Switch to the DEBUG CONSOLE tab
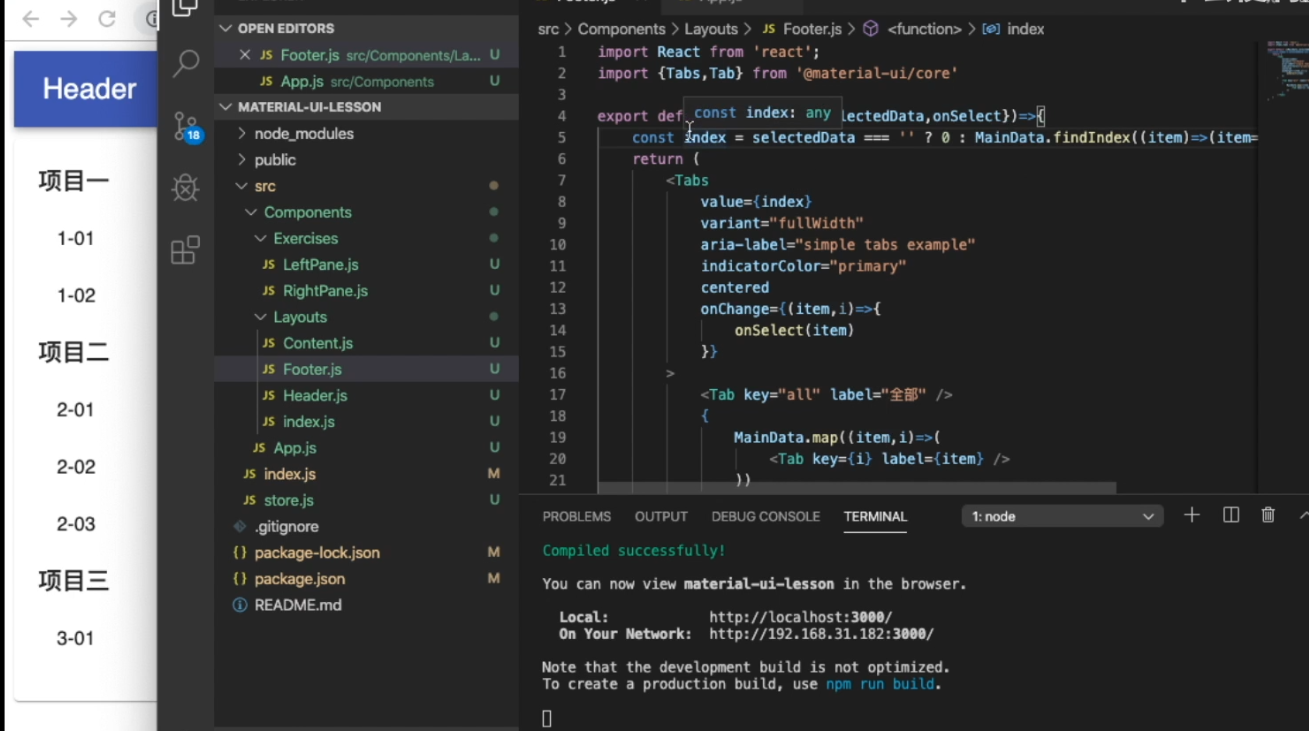 [x=765, y=516]
